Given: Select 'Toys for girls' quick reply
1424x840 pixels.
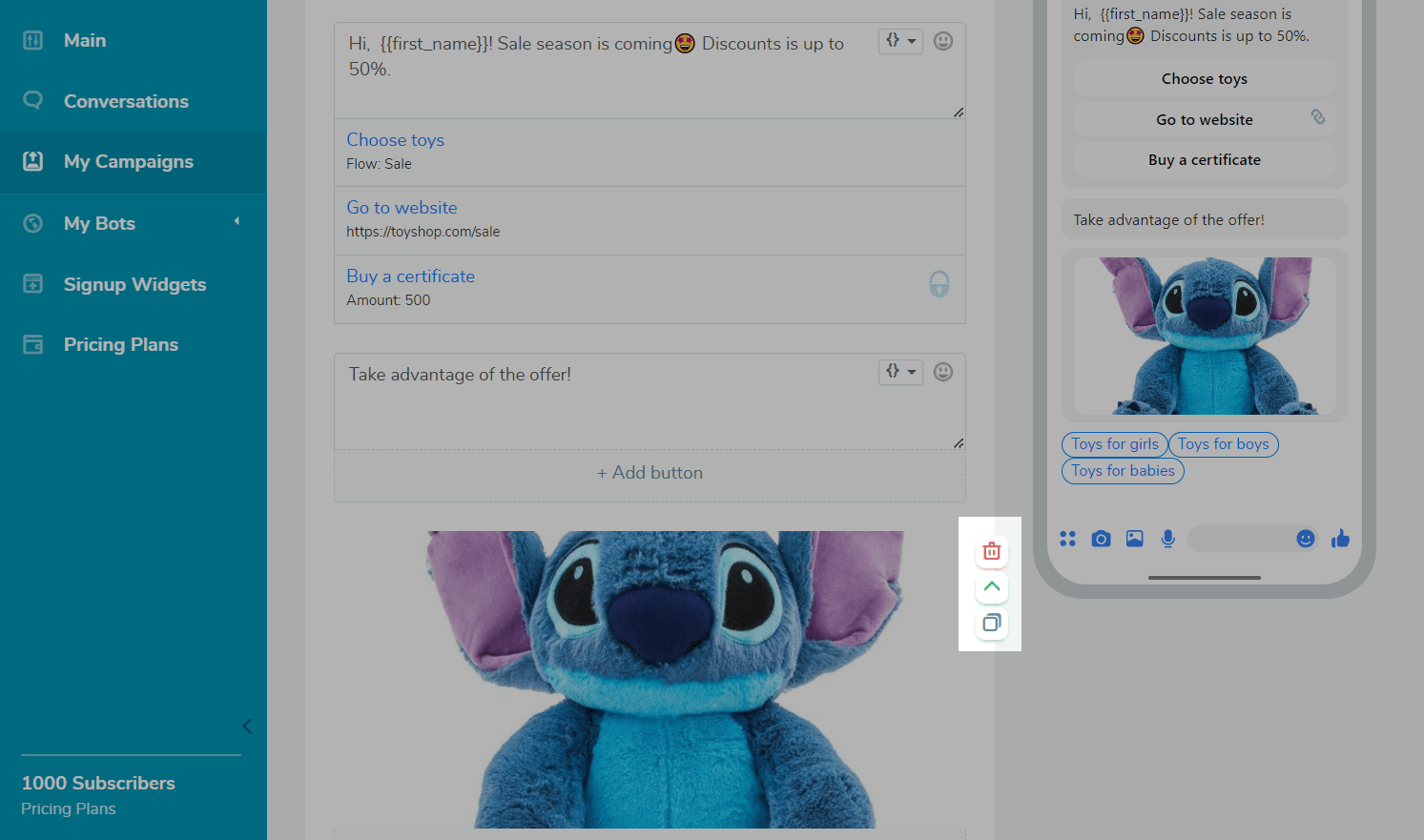Looking at the screenshot, I should point(1115,444).
